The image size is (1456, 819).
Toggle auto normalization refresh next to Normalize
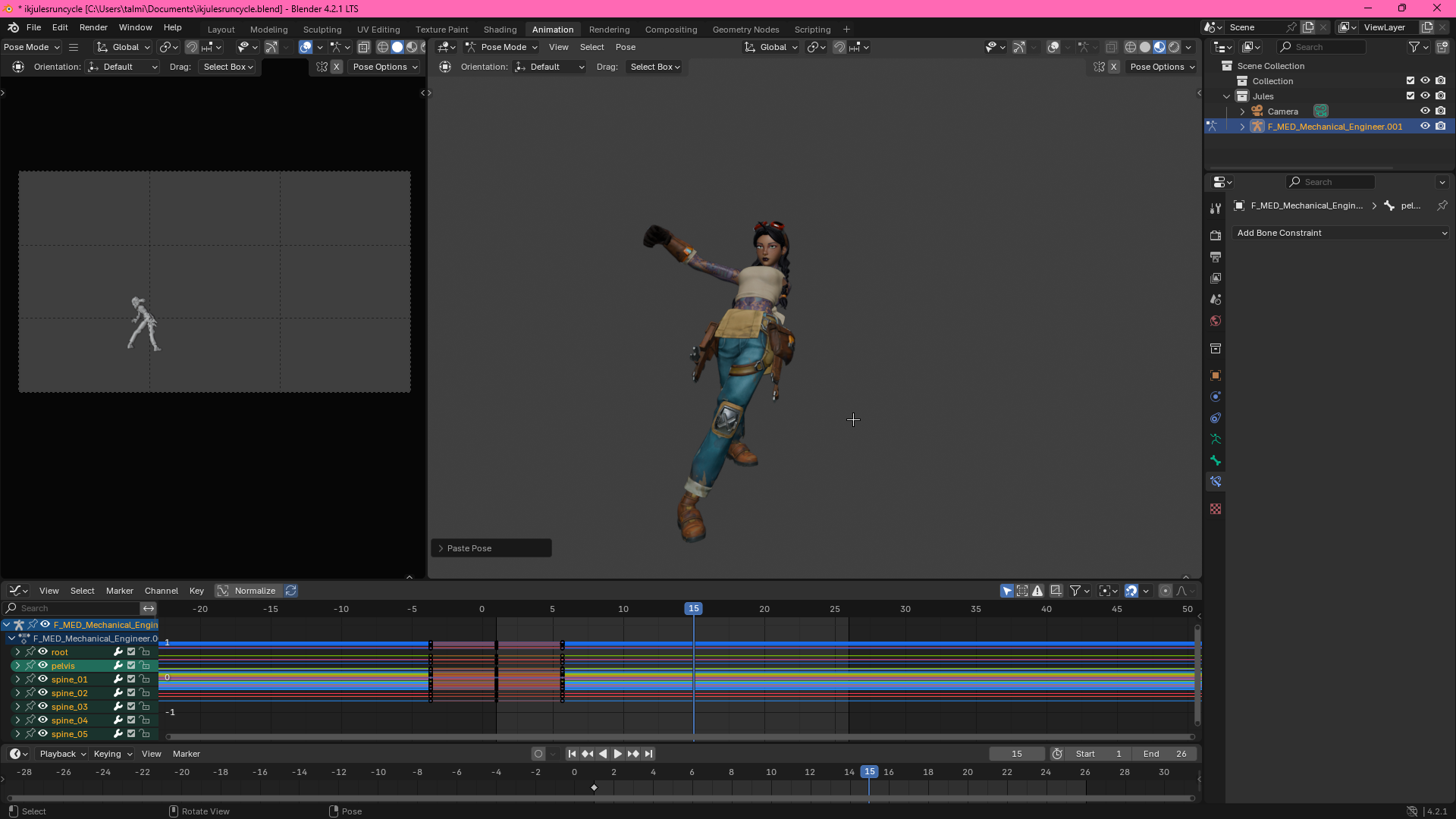pyautogui.click(x=290, y=591)
